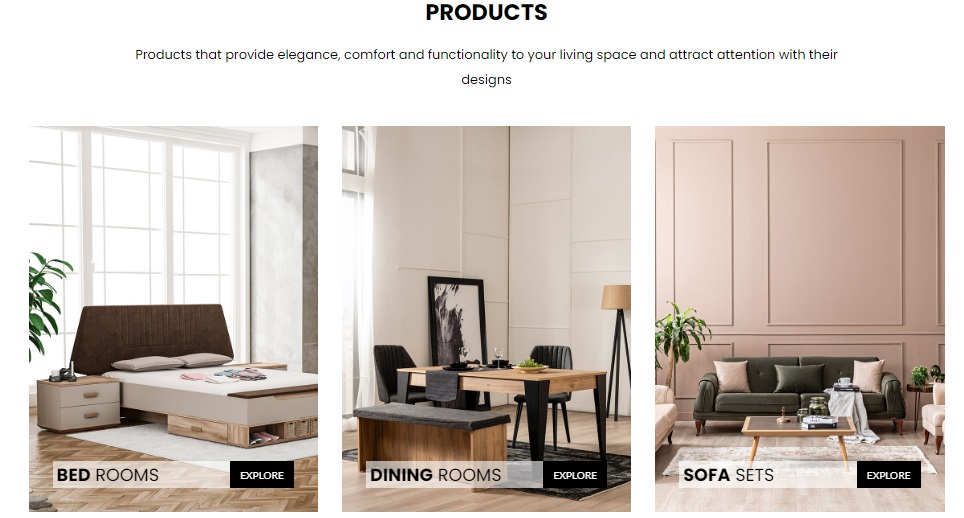Open the sofa photo's pink paneled wall
The height and width of the screenshot is (518, 964).
click(799, 233)
